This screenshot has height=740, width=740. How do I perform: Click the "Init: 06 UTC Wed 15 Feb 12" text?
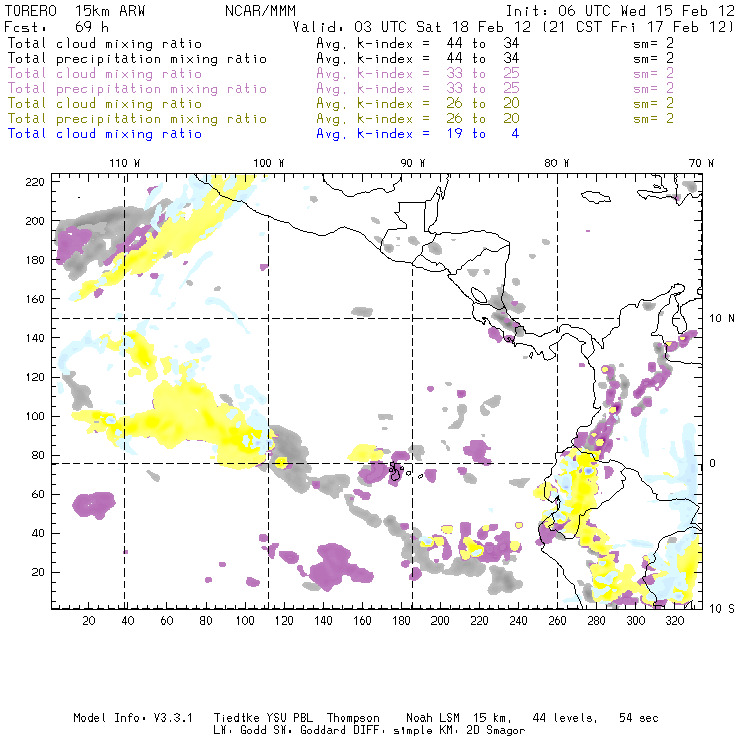[620, 11]
